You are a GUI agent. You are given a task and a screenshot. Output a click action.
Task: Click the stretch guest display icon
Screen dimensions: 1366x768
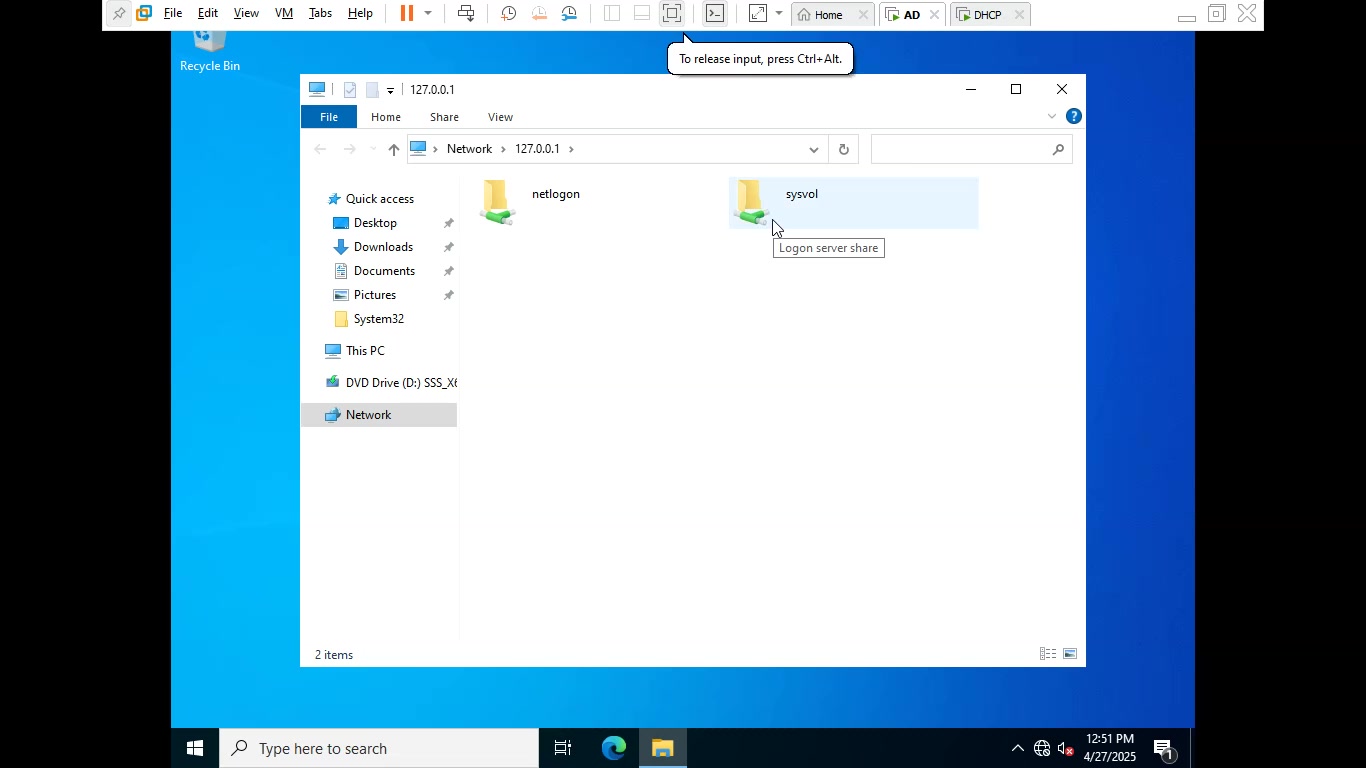[x=757, y=14]
